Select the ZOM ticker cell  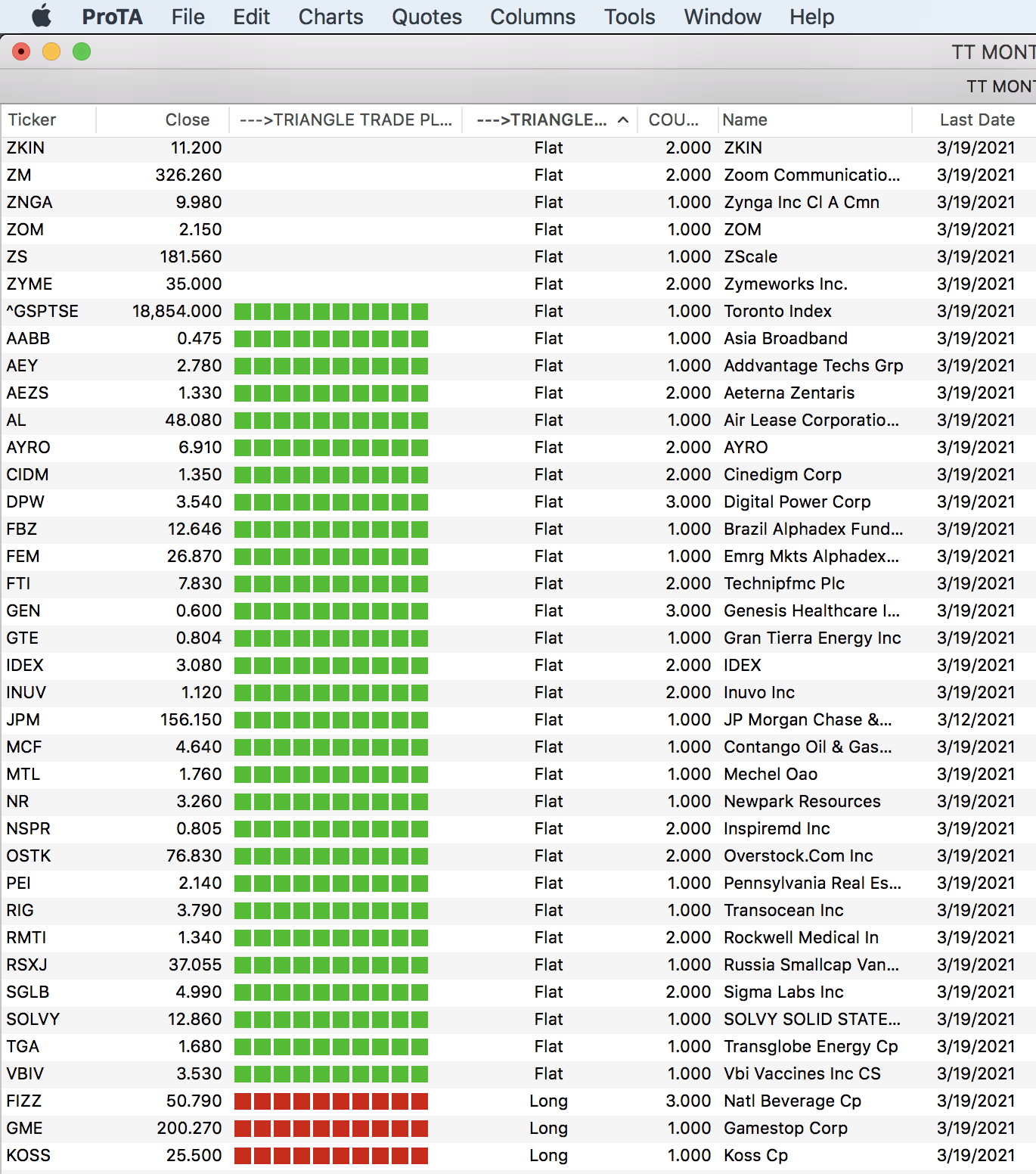[25, 230]
